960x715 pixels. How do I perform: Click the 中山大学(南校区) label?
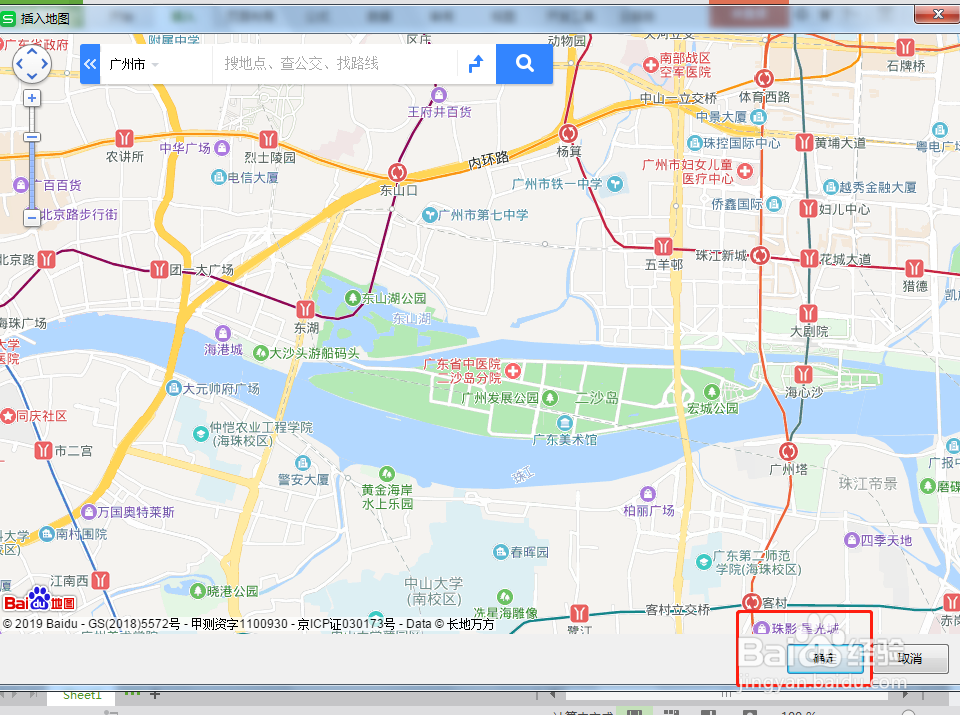[434, 591]
